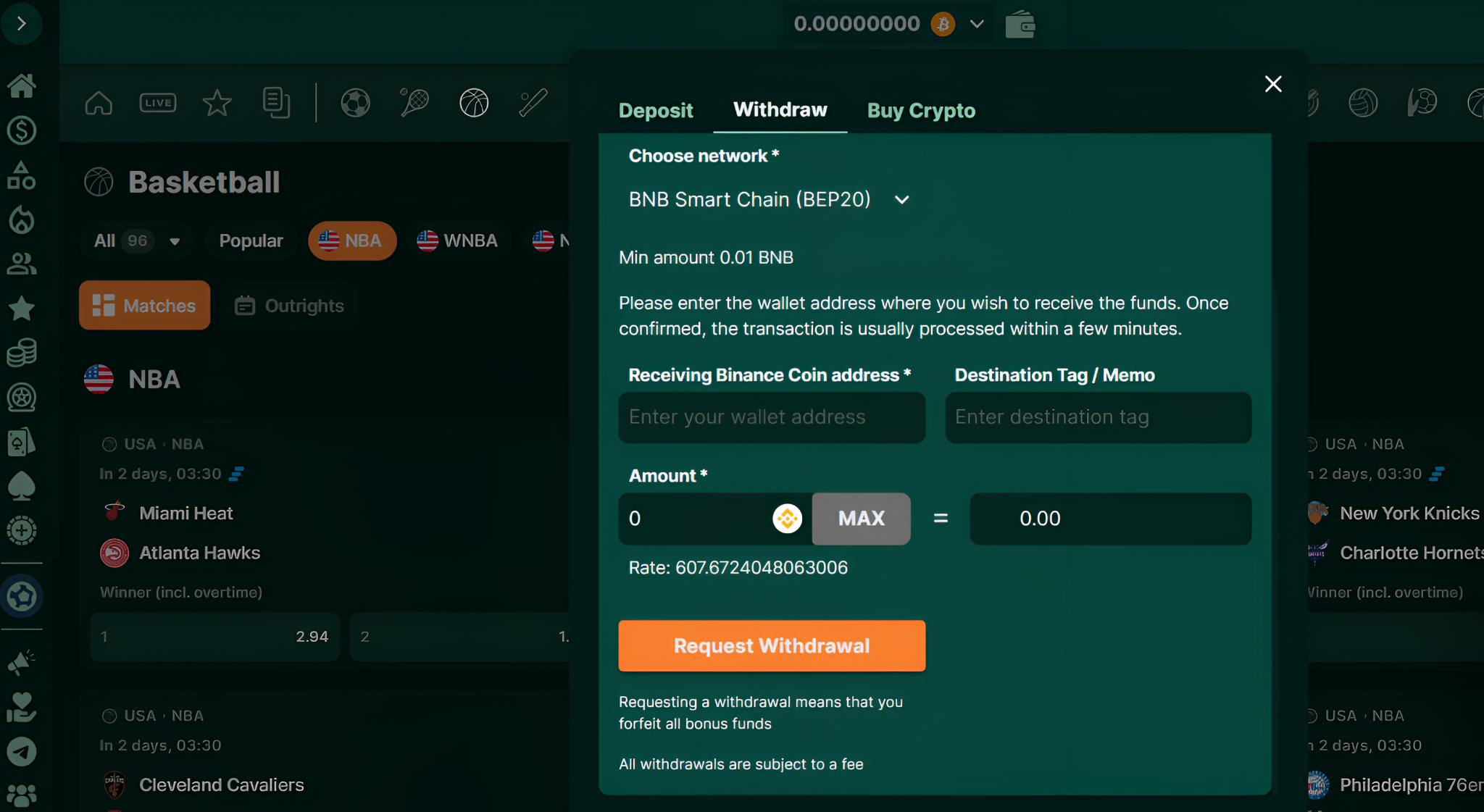Switch to the Deposit tab

655,110
